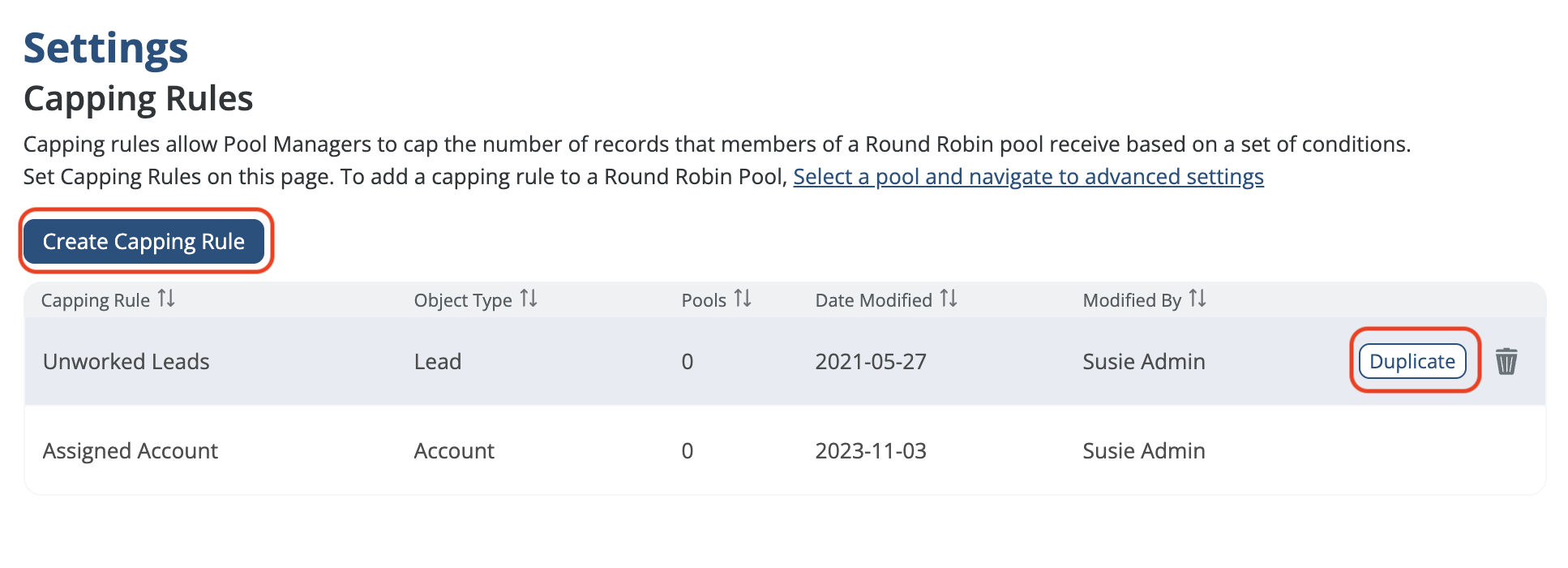Screen dimensions: 1568x568
Task: Open the pool advanced settings link
Action: 1028,177
